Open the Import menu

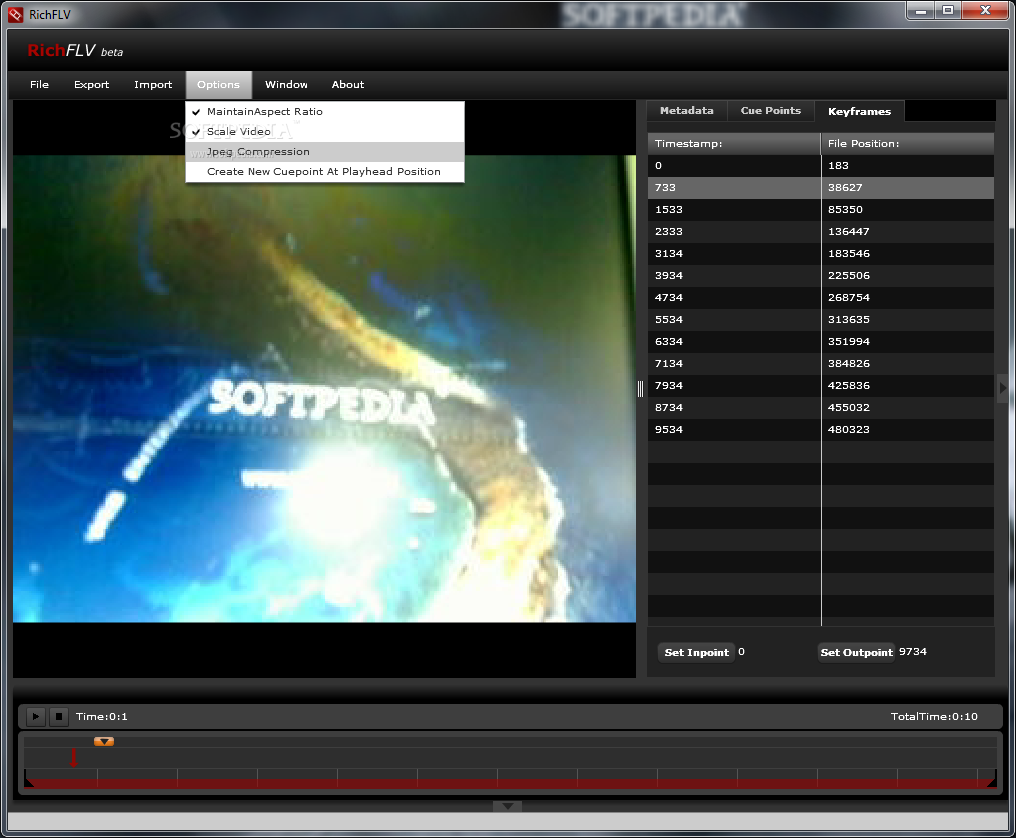coord(153,84)
